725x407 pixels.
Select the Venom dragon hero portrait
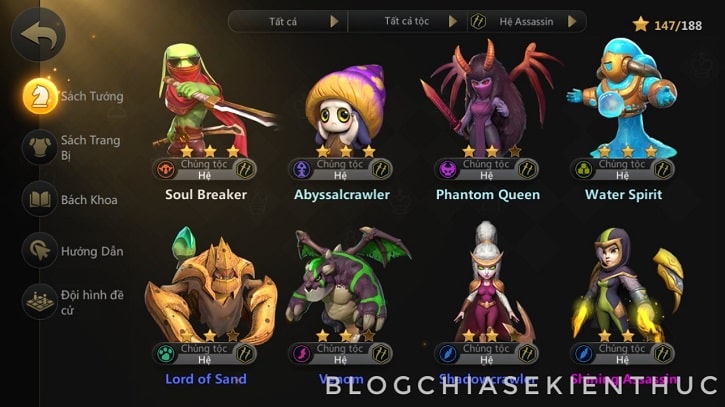347,284
